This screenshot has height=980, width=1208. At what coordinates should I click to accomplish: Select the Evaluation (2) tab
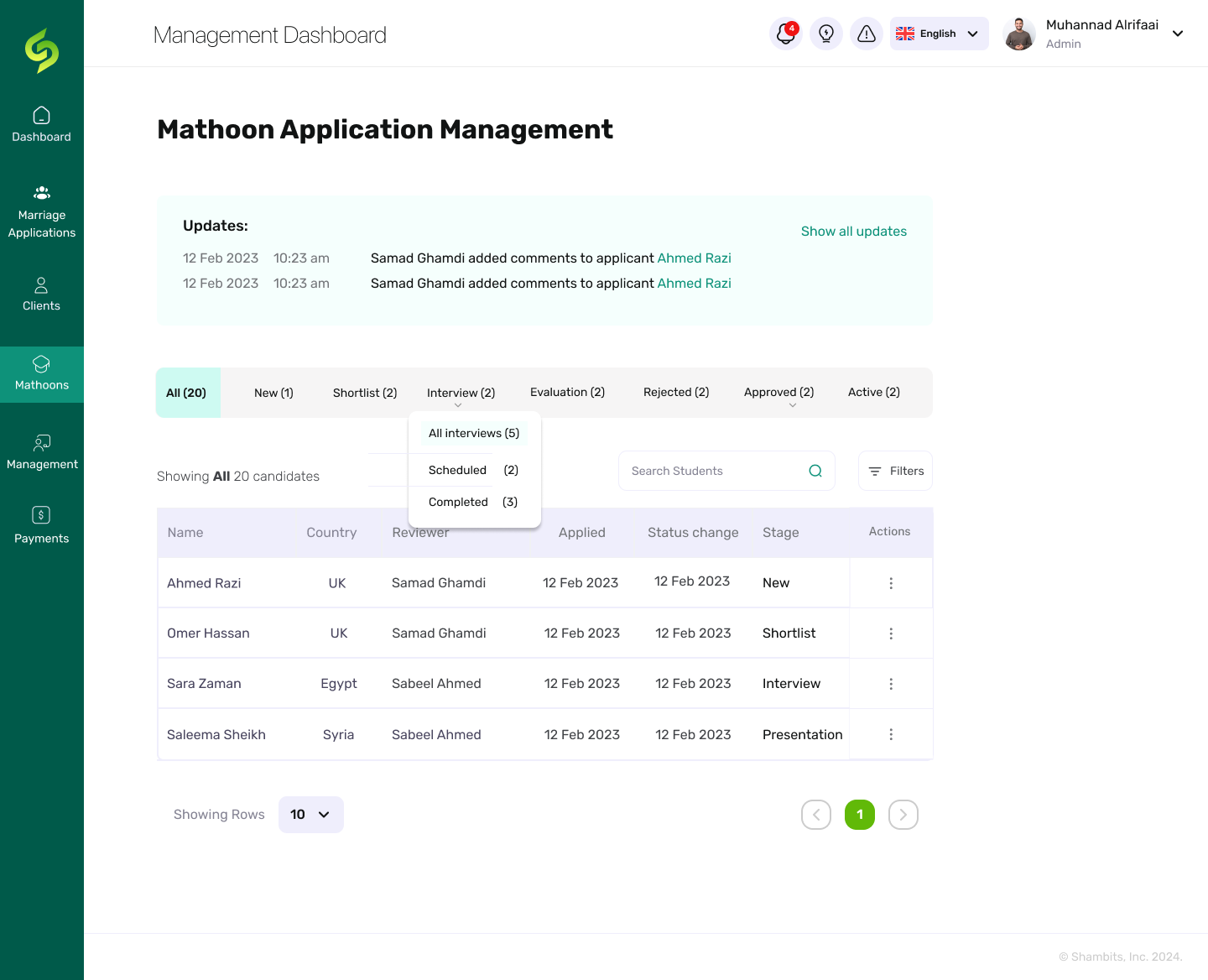[x=567, y=392]
